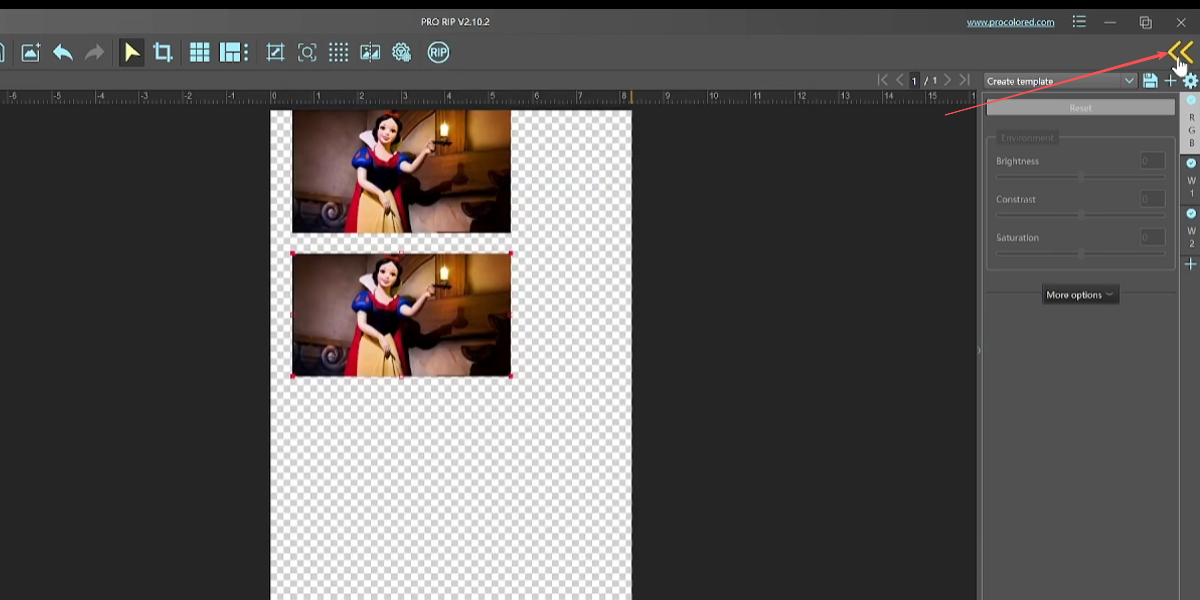Select the arrow pointer selection tool
This screenshot has height=600, width=1200.
point(131,53)
